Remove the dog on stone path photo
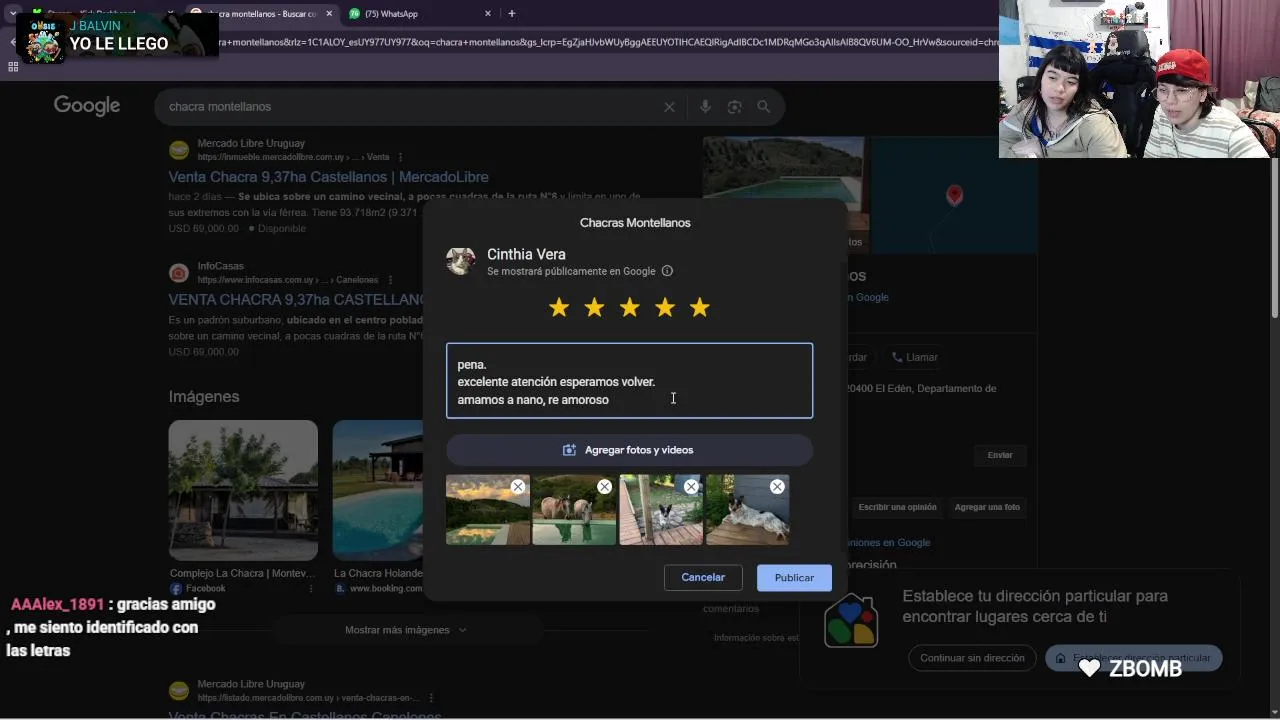Image resolution: width=1280 pixels, height=720 pixels. point(691,487)
